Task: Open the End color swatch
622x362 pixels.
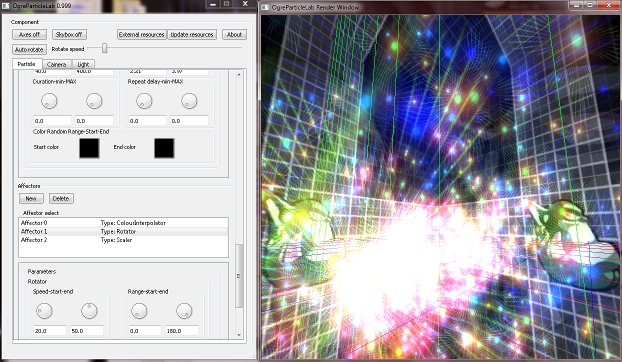Action: click(x=164, y=148)
